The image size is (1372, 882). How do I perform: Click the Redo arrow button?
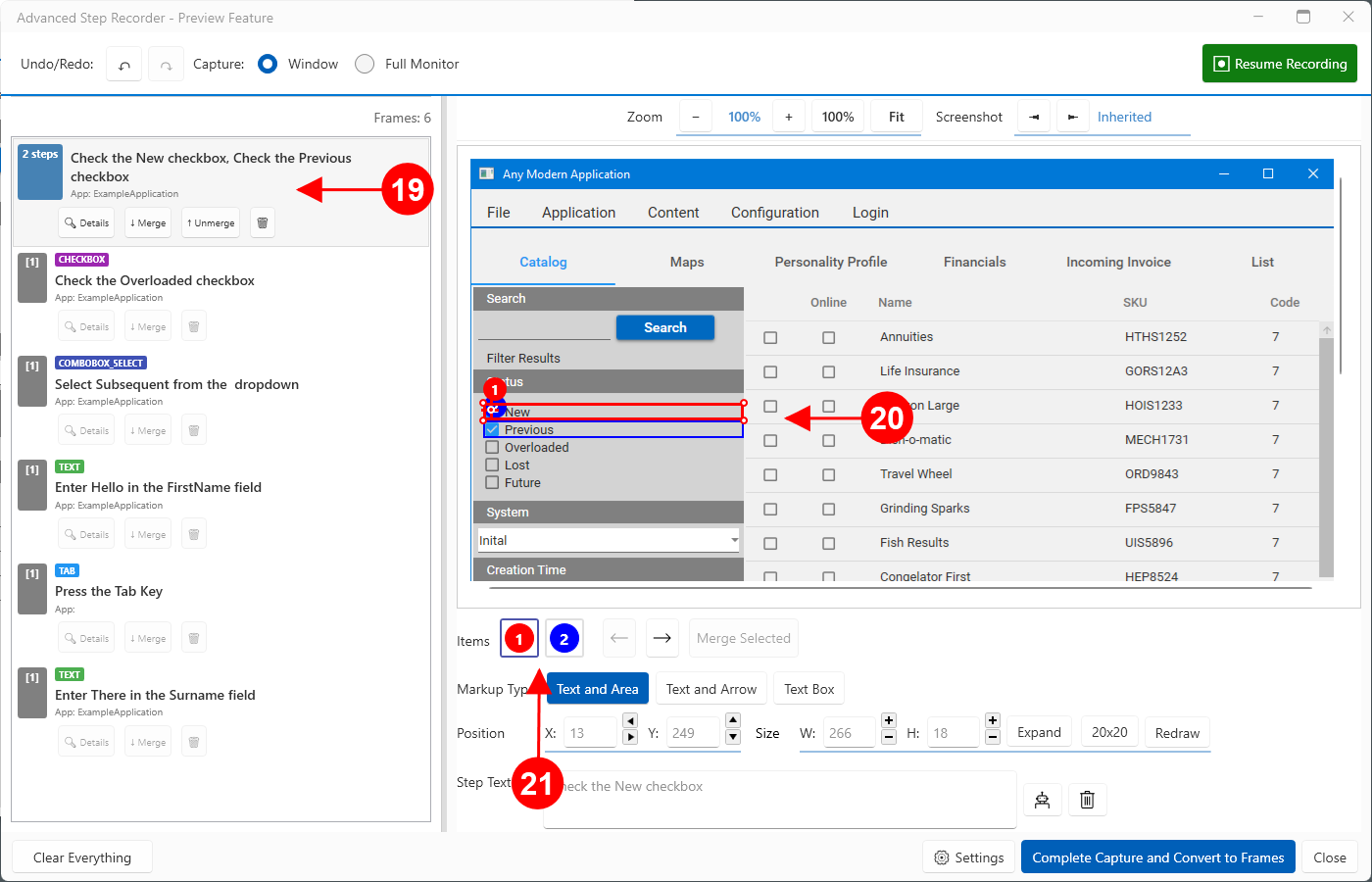click(167, 65)
